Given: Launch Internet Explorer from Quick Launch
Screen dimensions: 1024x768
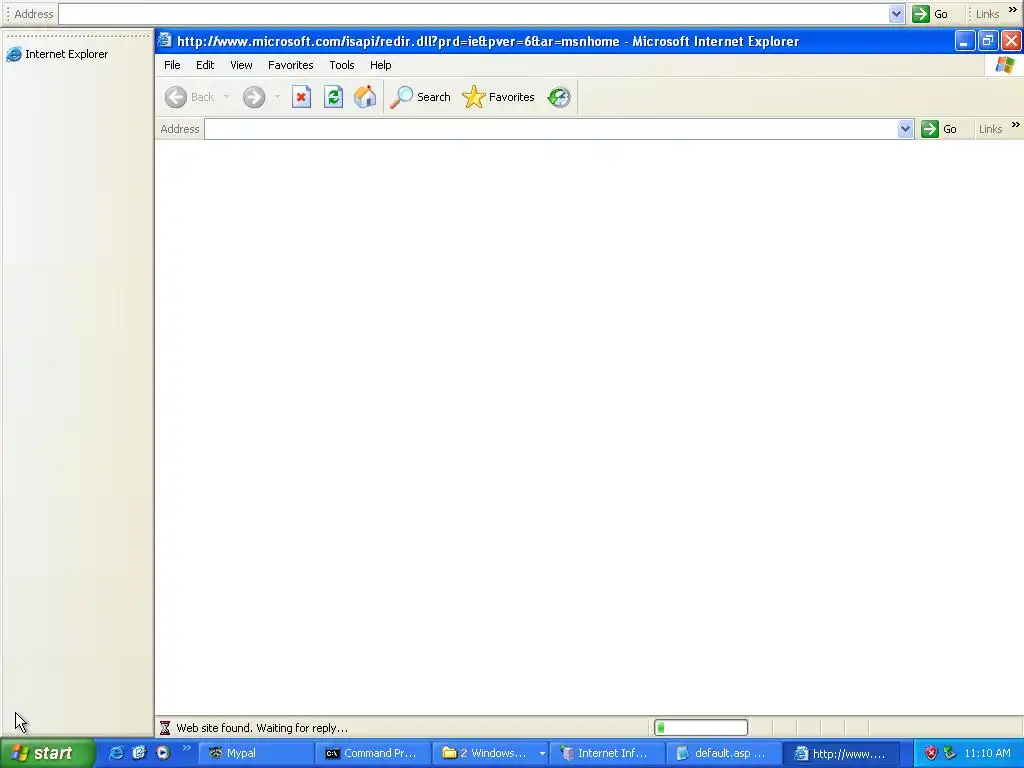Looking at the screenshot, I should point(116,753).
